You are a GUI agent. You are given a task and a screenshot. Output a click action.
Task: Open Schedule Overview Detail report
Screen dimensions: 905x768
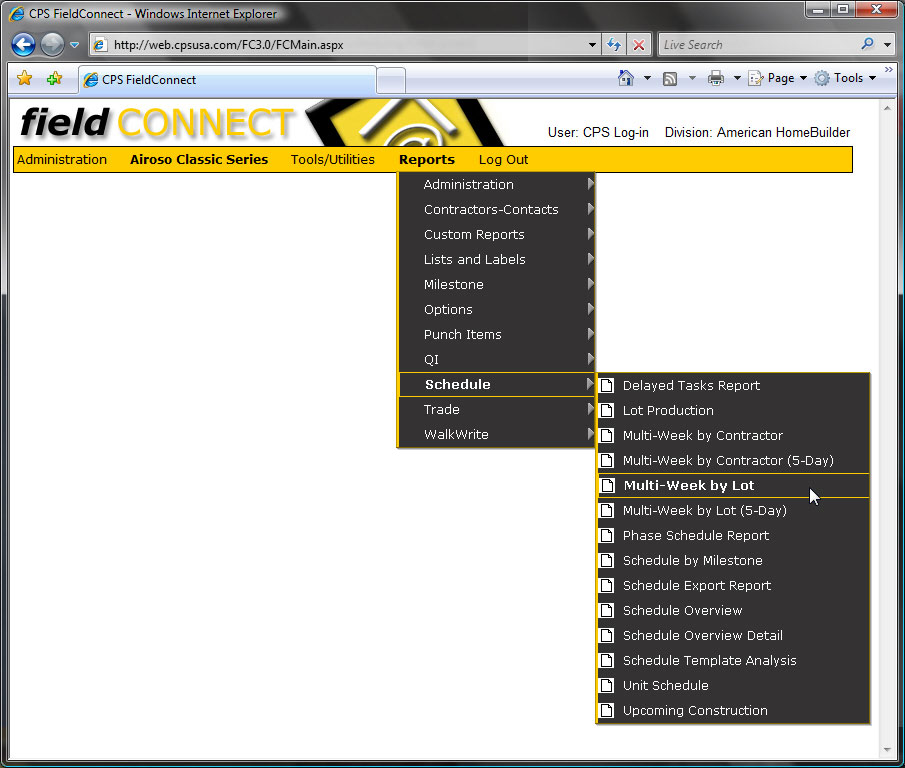[x=733, y=635]
